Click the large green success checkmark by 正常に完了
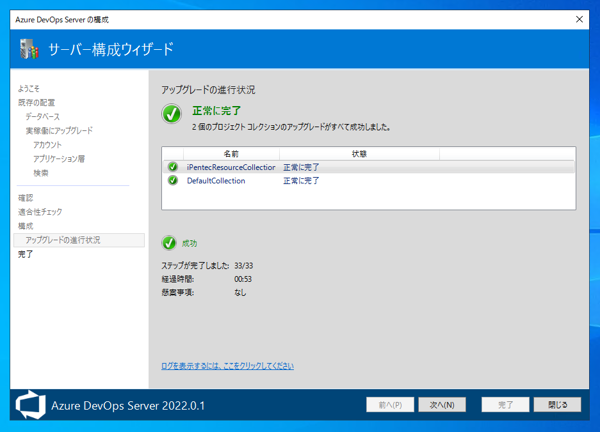600x432 pixels. pyautogui.click(x=171, y=114)
